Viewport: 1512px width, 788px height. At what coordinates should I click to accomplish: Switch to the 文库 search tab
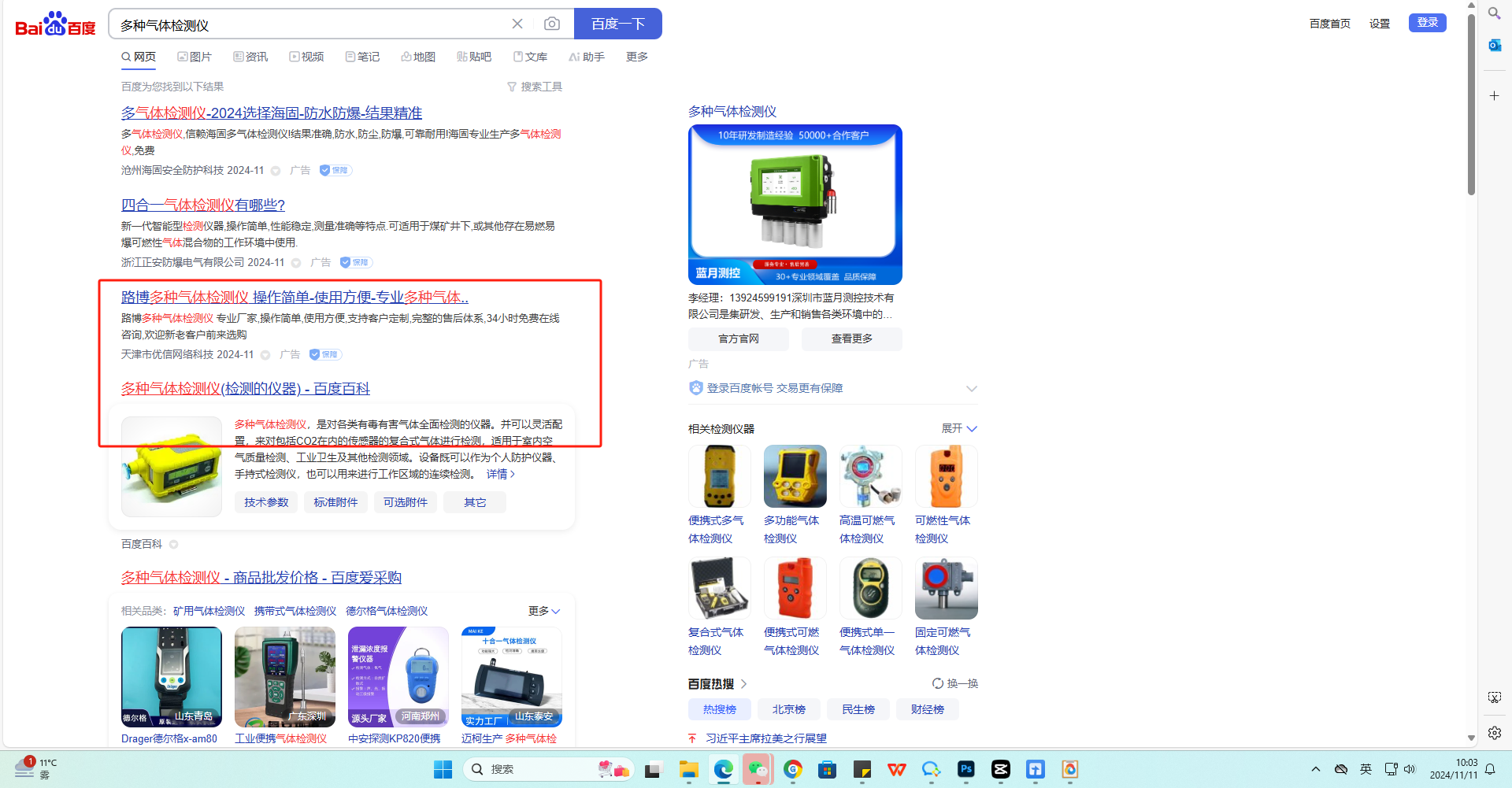530,57
